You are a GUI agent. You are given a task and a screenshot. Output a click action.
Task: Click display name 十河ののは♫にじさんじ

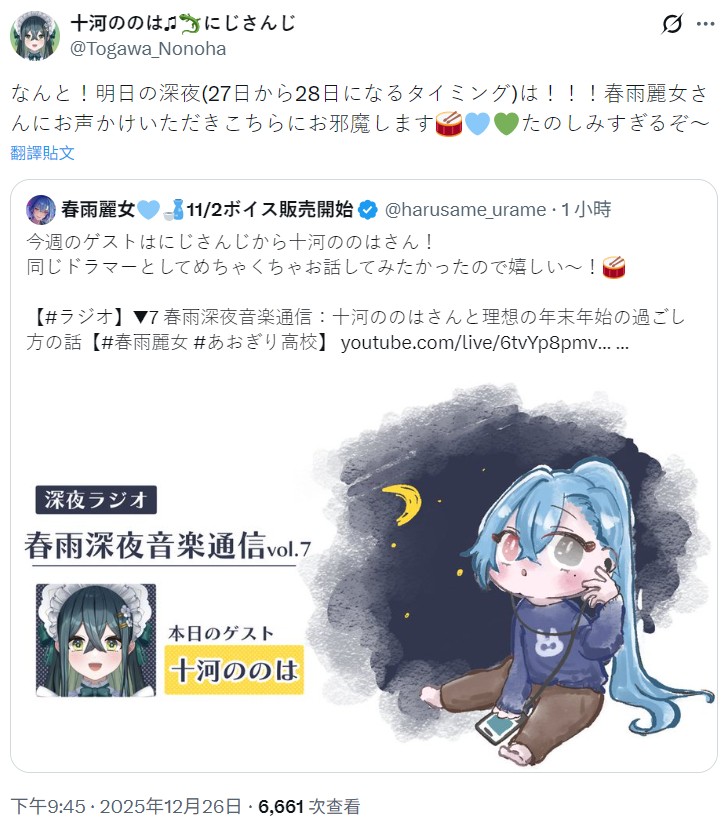click(183, 23)
